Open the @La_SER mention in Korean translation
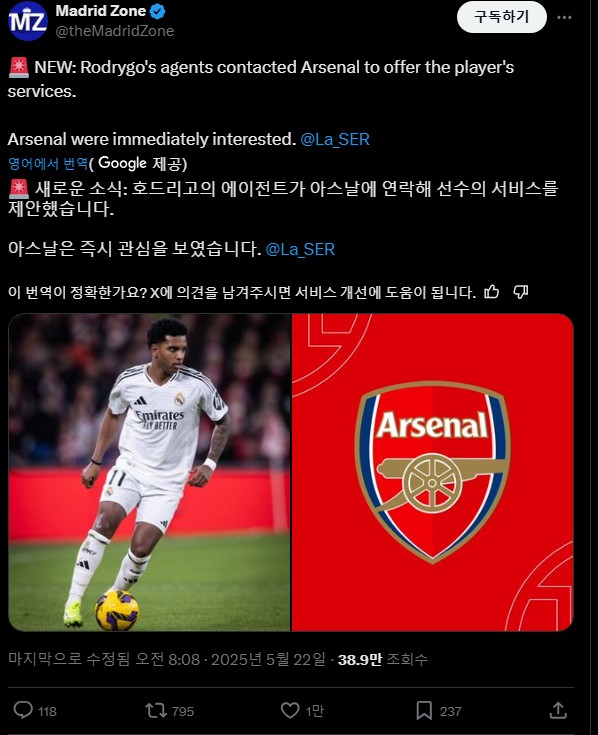Image resolution: width=598 pixels, height=735 pixels. [x=300, y=249]
